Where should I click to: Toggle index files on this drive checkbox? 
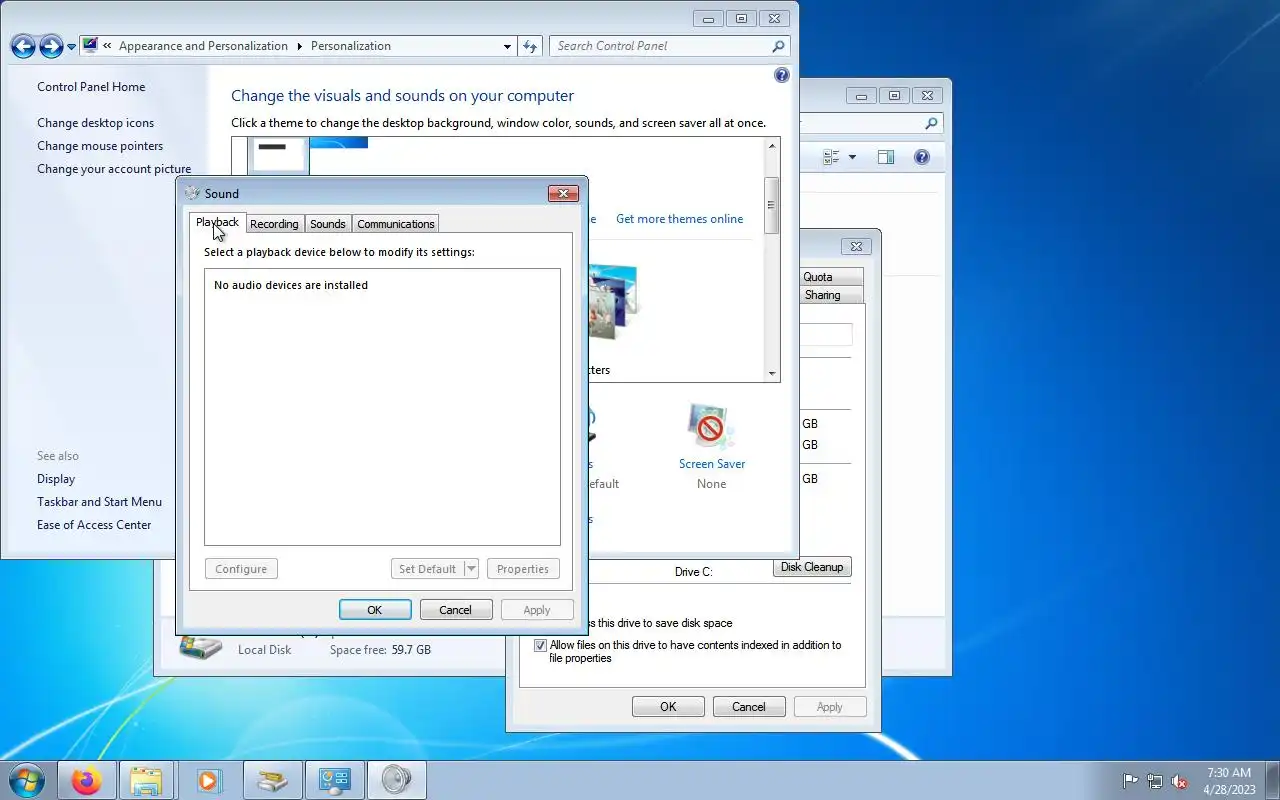point(541,646)
